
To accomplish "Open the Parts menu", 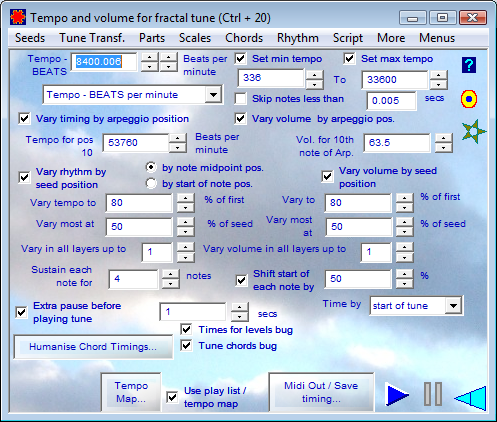I will [x=152, y=38].
